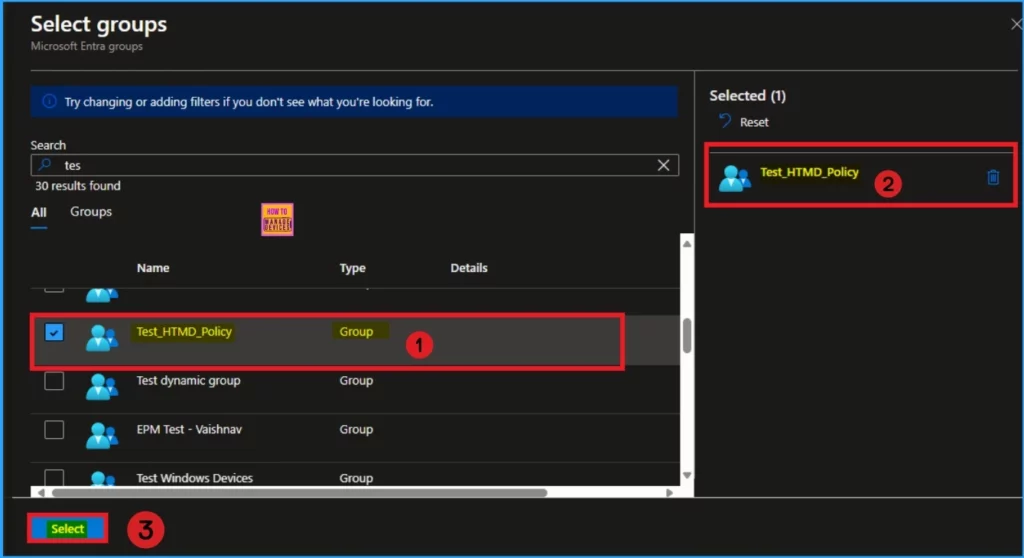This screenshot has width=1024, height=558.
Task: Uncheck the Test_HTMD_Policy checkbox
Action: (54, 332)
